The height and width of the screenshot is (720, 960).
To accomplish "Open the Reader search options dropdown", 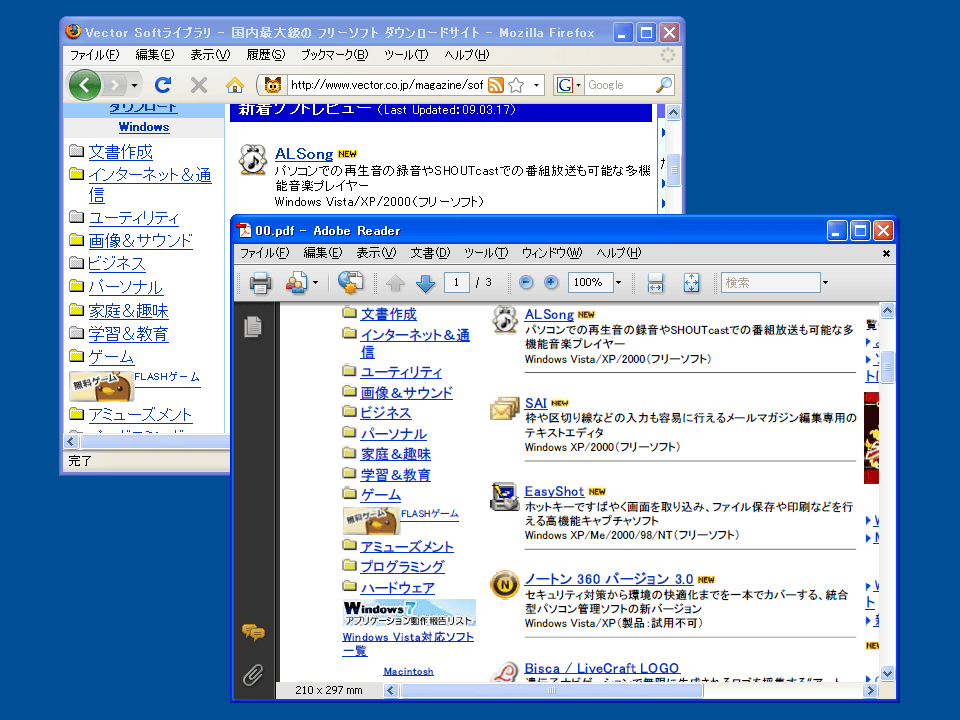I will tap(825, 282).
